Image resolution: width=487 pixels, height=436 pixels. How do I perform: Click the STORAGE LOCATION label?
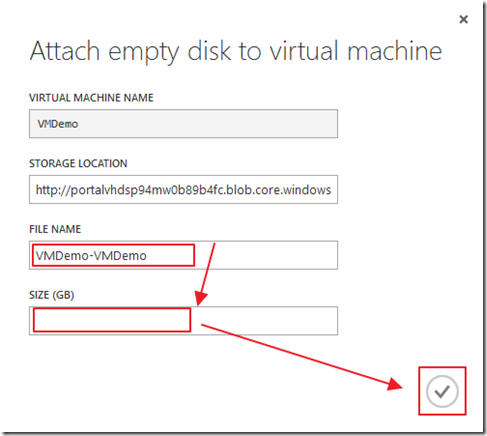coord(78,163)
